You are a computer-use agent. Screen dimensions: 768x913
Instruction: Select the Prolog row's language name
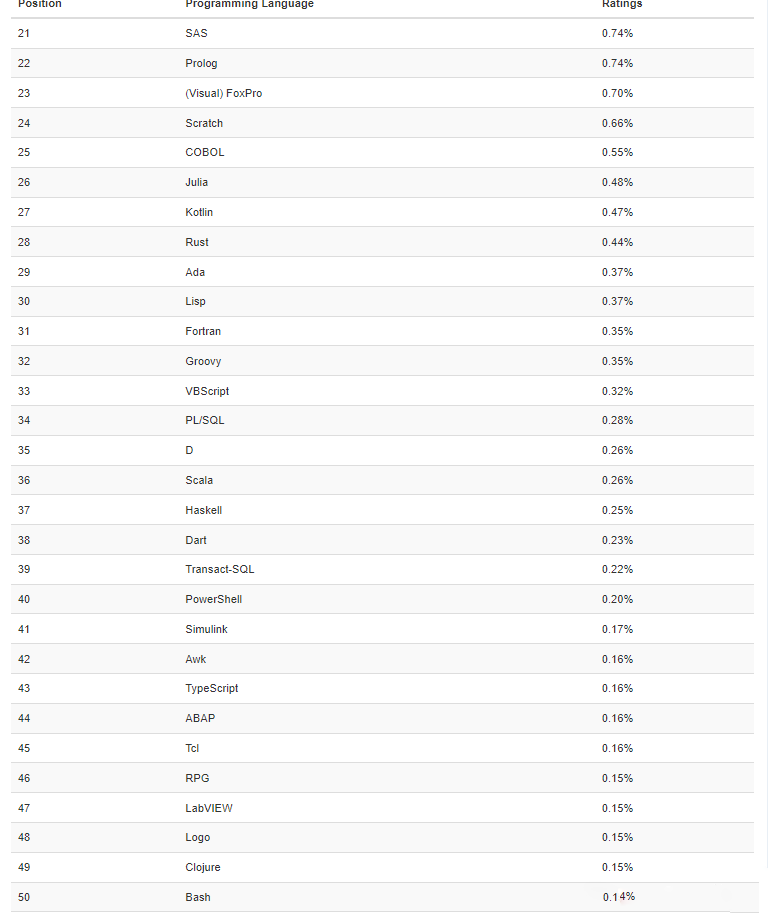coord(201,63)
